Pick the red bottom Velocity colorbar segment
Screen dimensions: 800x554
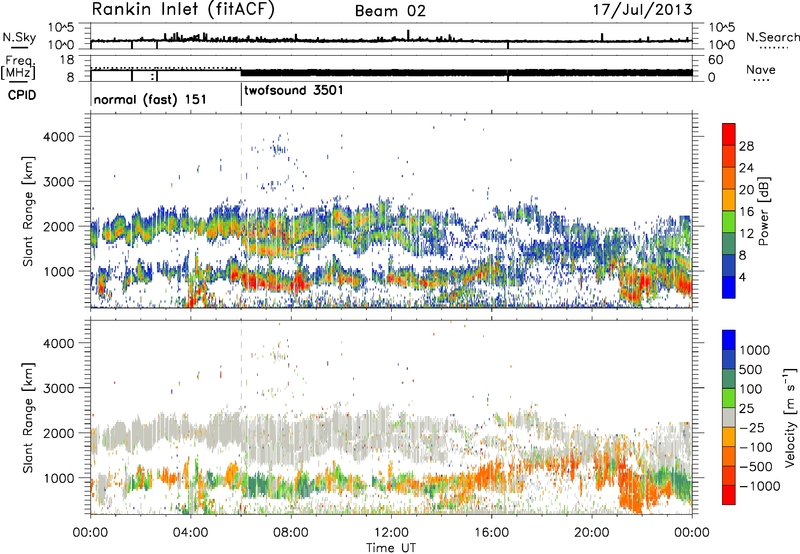pyautogui.click(x=729, y=495)
